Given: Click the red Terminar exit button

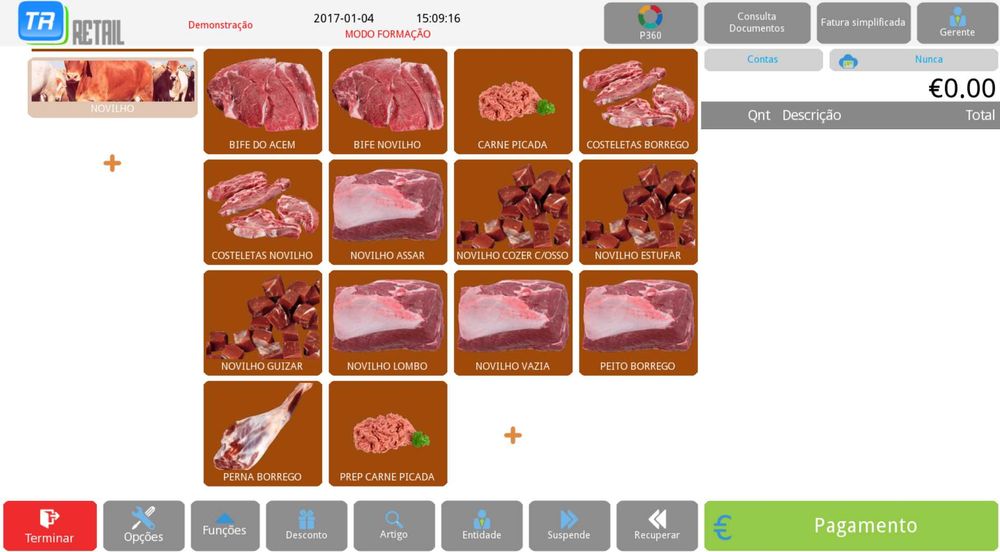Looking at the screenshot, I should [50, 526].
